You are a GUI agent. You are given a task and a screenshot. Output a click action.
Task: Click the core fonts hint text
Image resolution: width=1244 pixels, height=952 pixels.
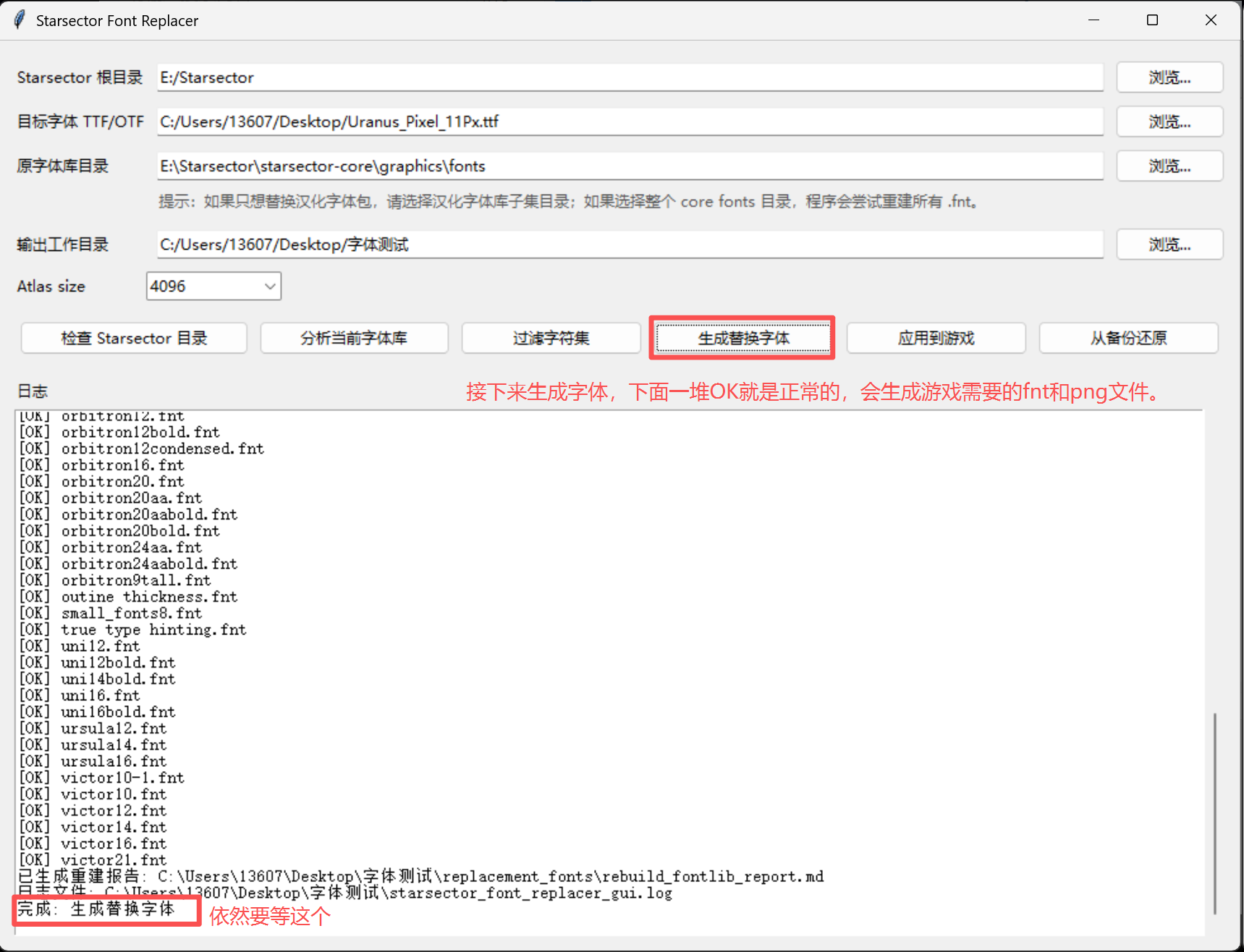click(569, 201)
